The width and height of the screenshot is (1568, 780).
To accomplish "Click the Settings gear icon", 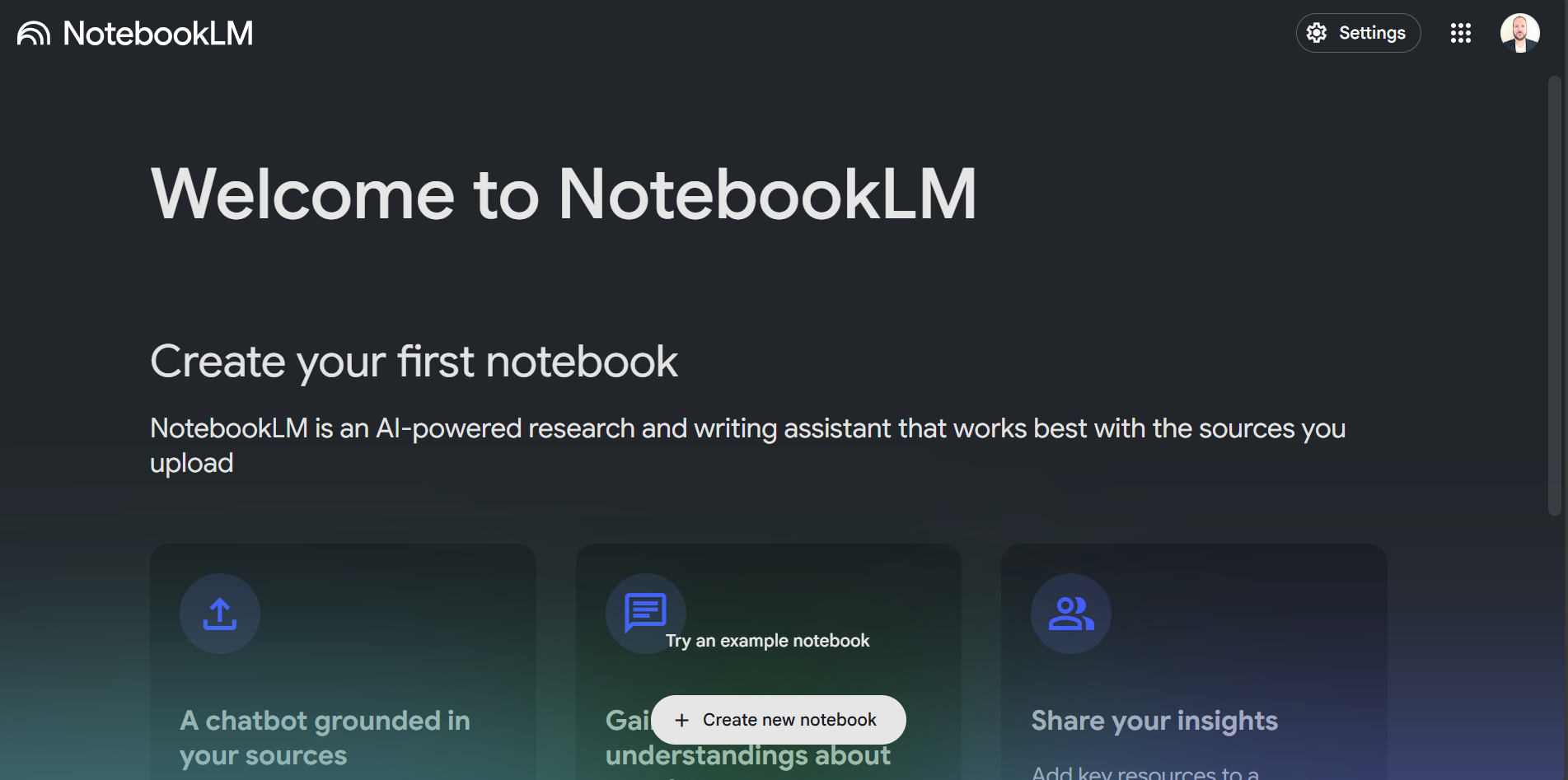I will 1317,33.
